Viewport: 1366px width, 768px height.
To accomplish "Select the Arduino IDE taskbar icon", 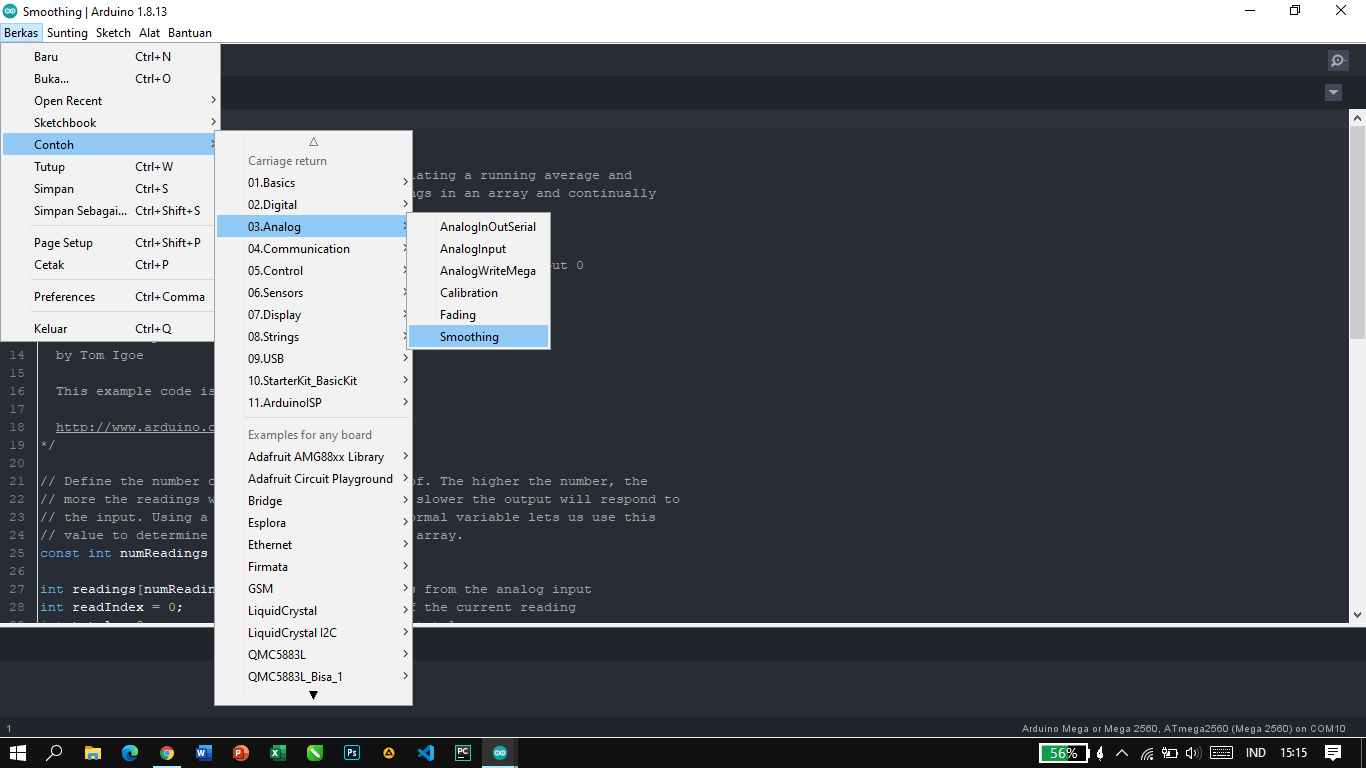I will [500, 753].
